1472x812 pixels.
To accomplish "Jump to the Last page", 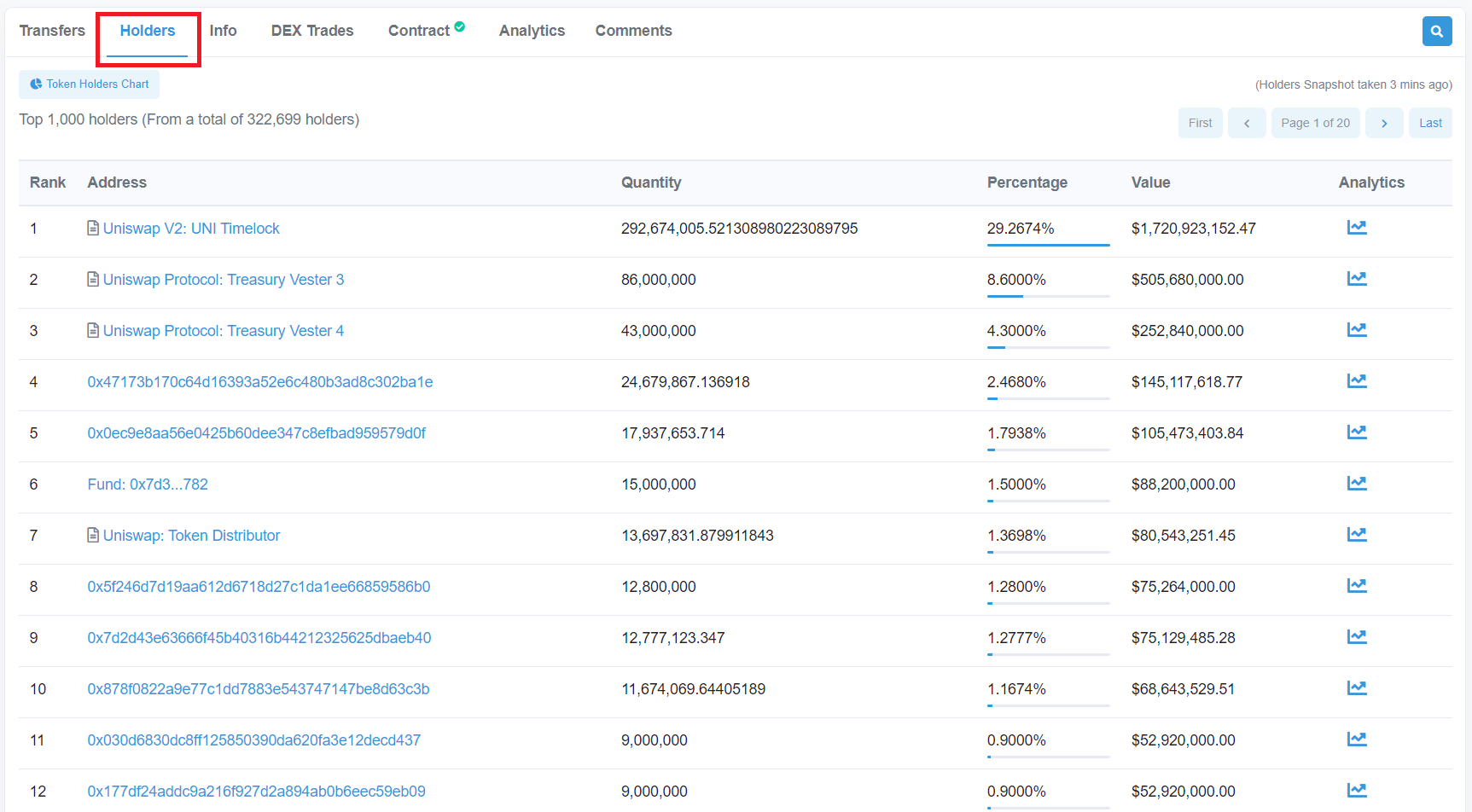I will (x=1430, y=123).
